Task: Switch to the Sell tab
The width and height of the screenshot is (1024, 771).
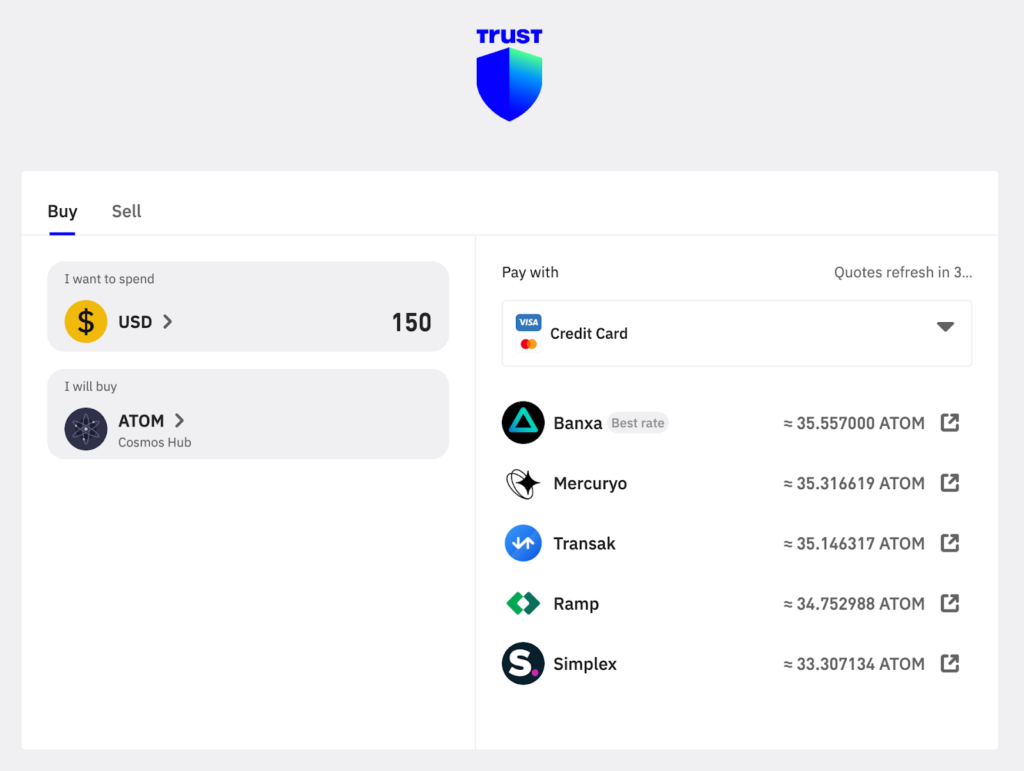Action: point(126,211)
